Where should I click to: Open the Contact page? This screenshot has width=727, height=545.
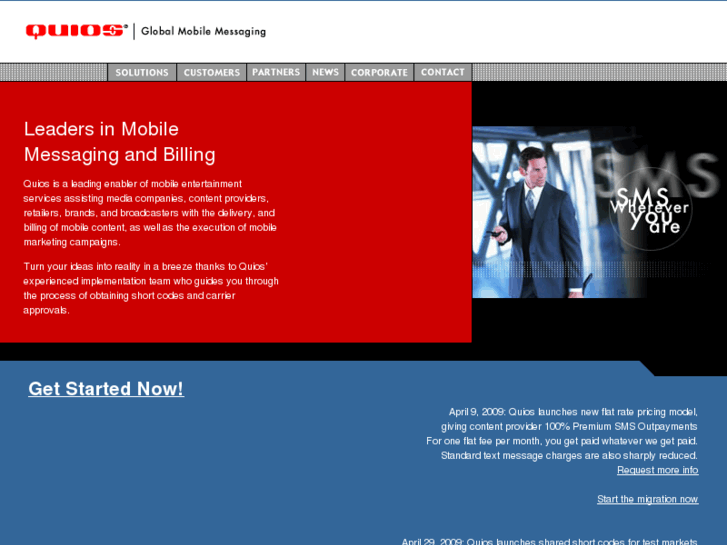pos(443,72)
